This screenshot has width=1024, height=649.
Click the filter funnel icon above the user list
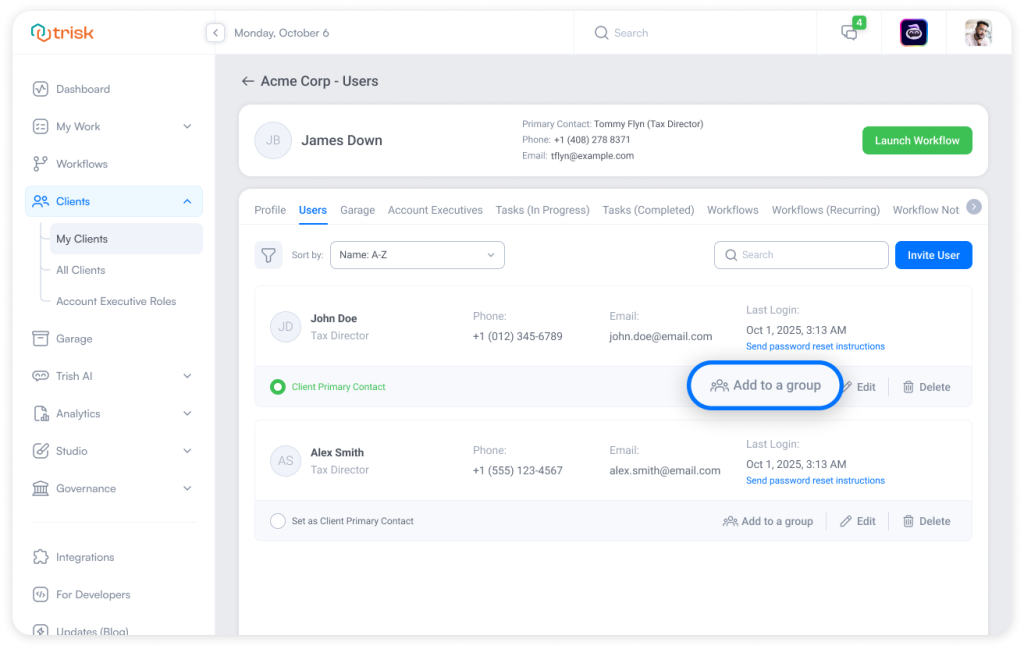[x=268, y=255]
